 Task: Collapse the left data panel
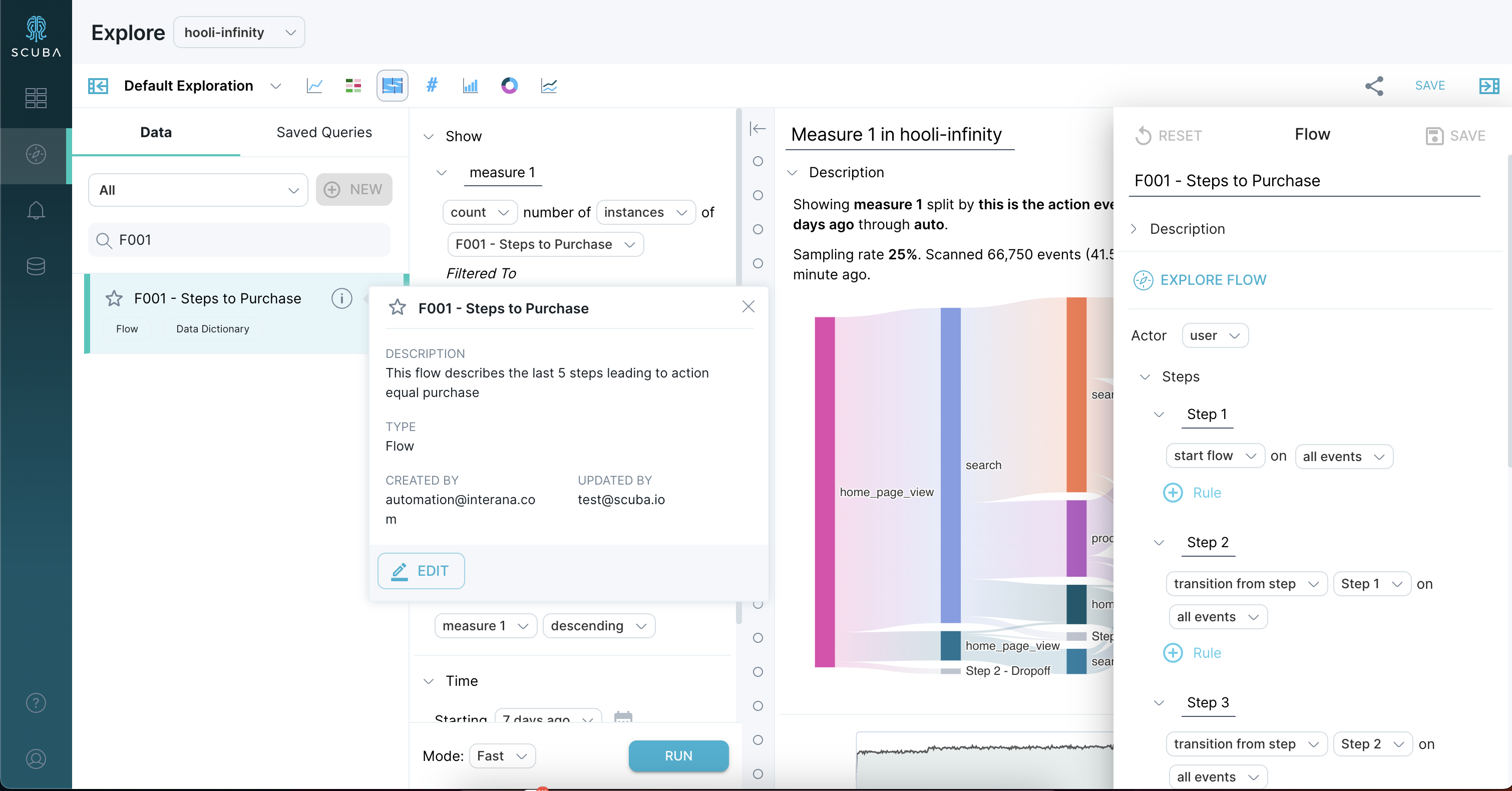[98, 86]
